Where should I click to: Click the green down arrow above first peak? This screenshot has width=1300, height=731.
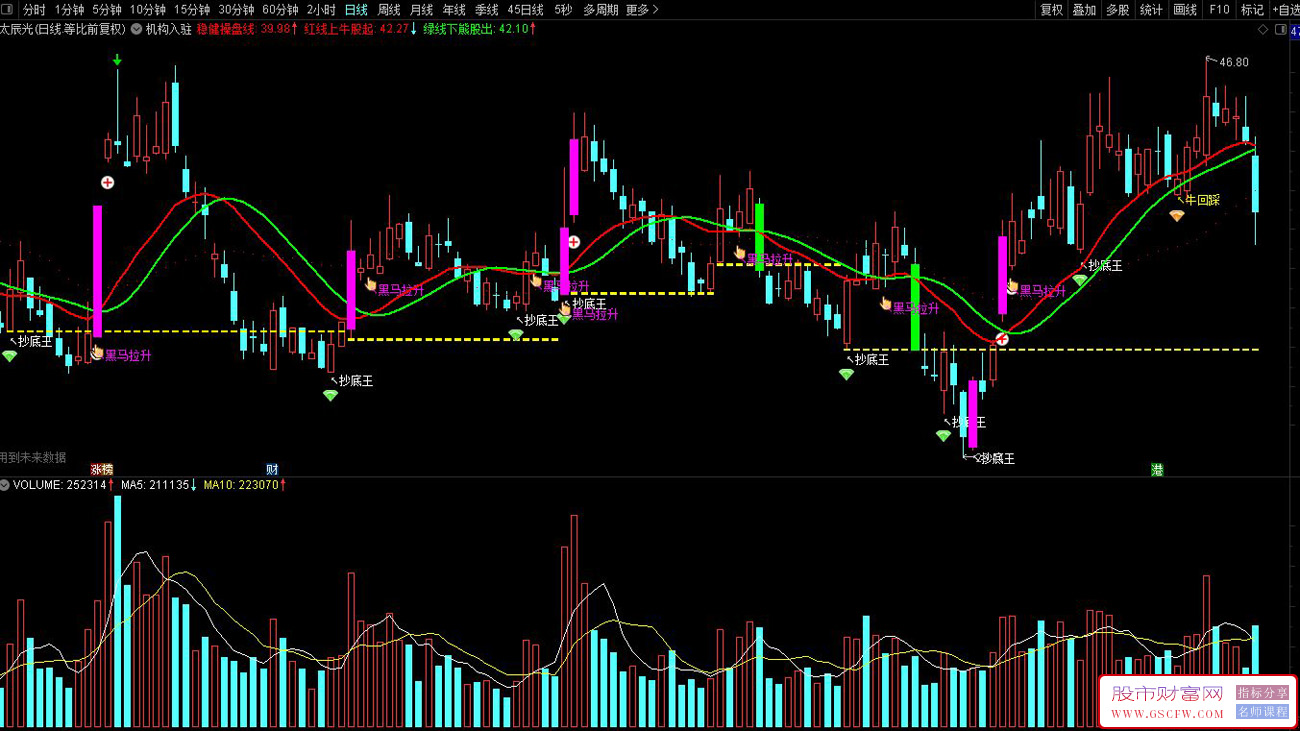tap(117, 61)
